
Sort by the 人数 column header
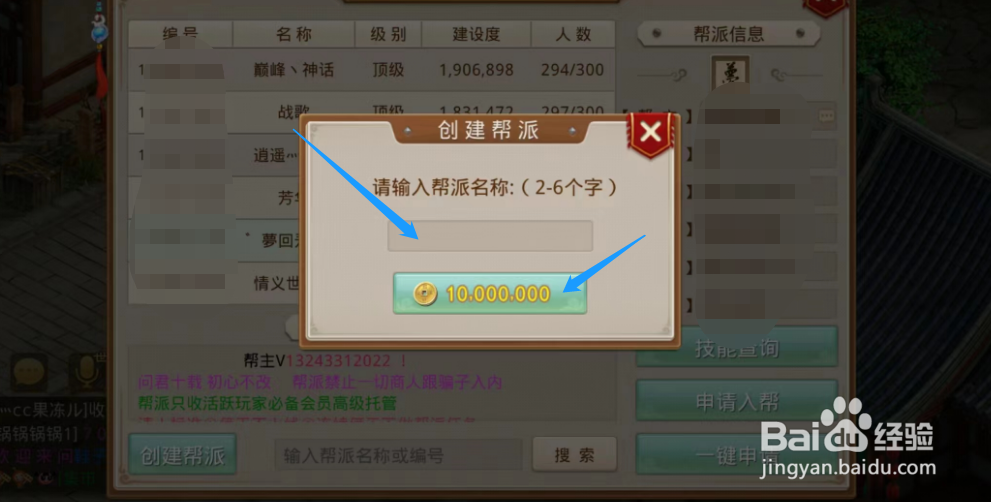click(573, 34)
